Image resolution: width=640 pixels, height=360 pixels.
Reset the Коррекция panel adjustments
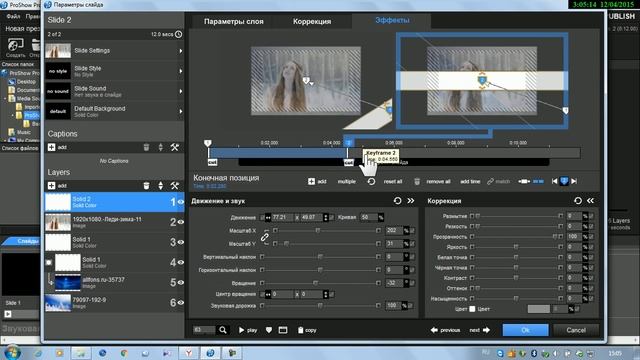pos(578,200)
